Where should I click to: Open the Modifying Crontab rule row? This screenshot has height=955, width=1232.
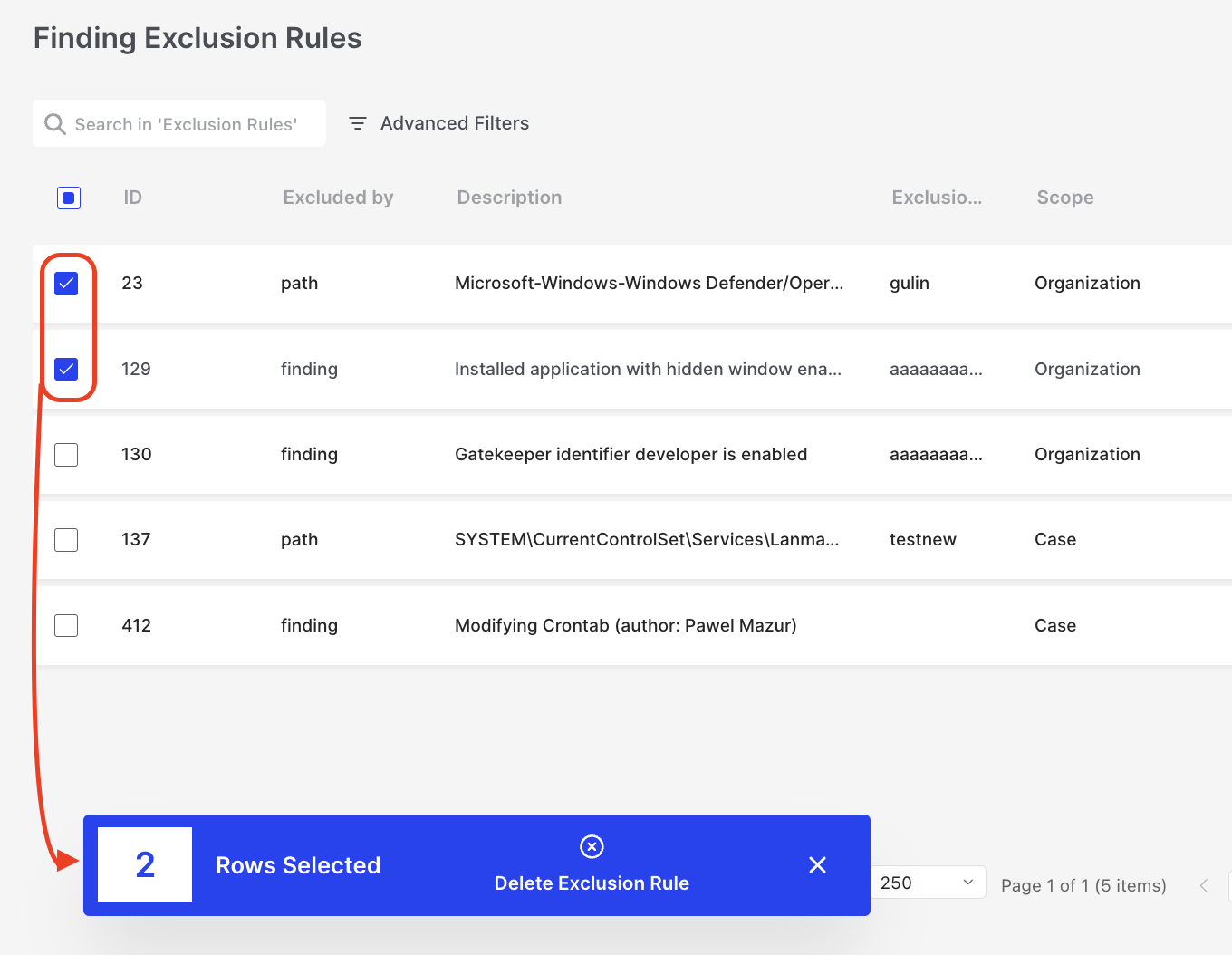pyautogui.click(x=625, y=625)
